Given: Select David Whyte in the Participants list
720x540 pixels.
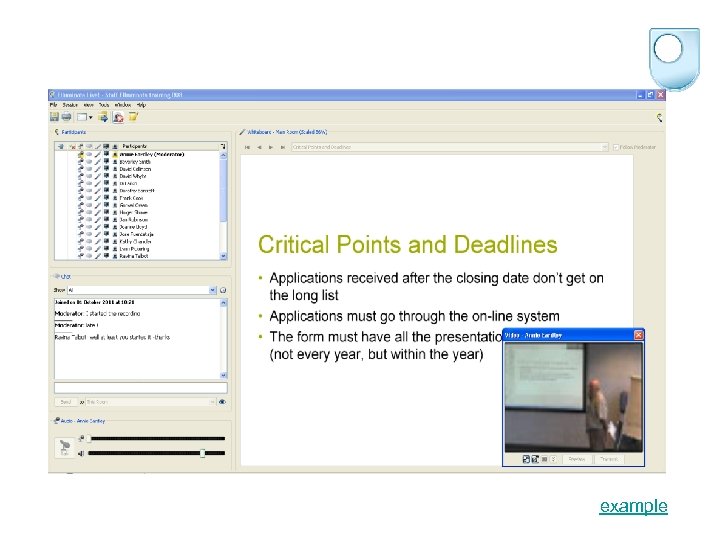Looking at the screenshot, I should 133,176.
